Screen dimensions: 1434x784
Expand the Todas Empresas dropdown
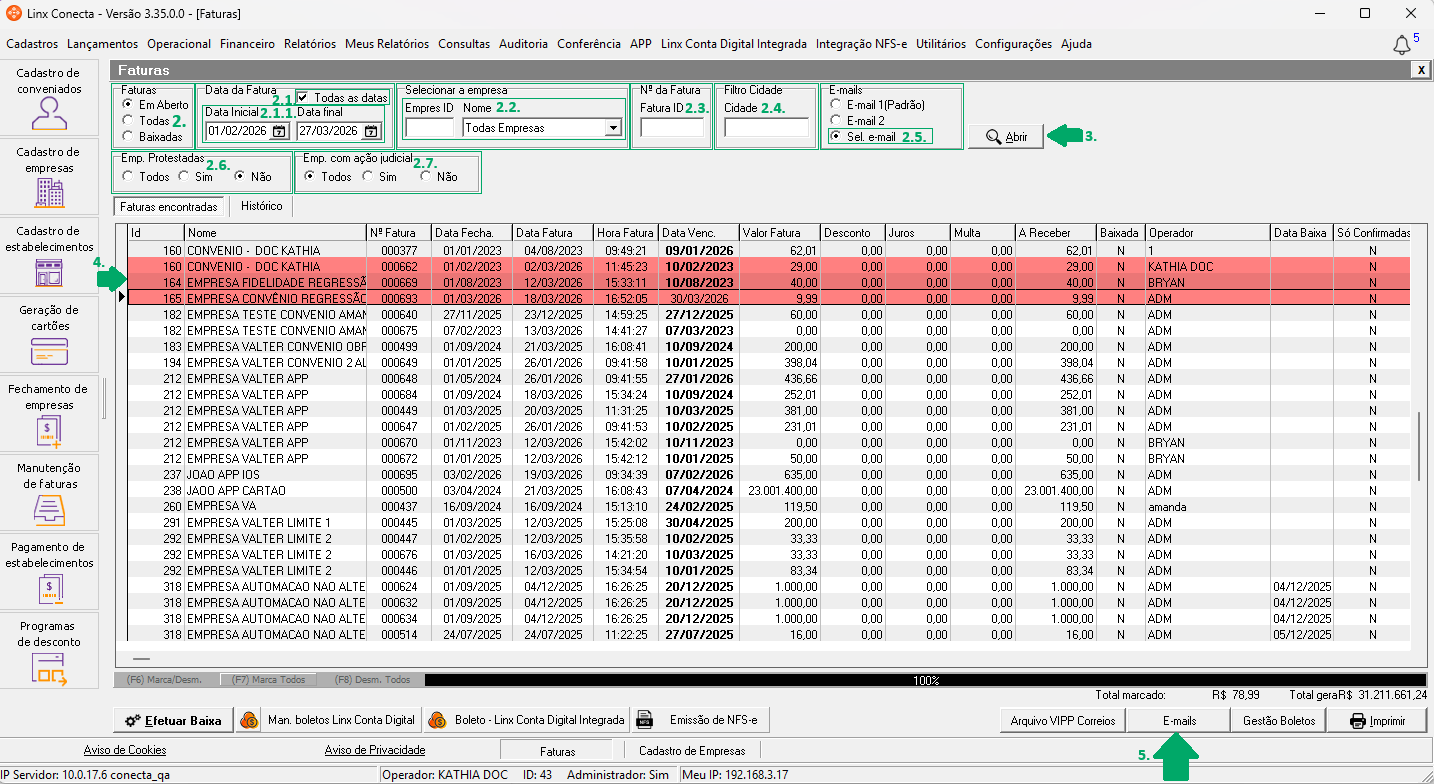click(612, 128)
